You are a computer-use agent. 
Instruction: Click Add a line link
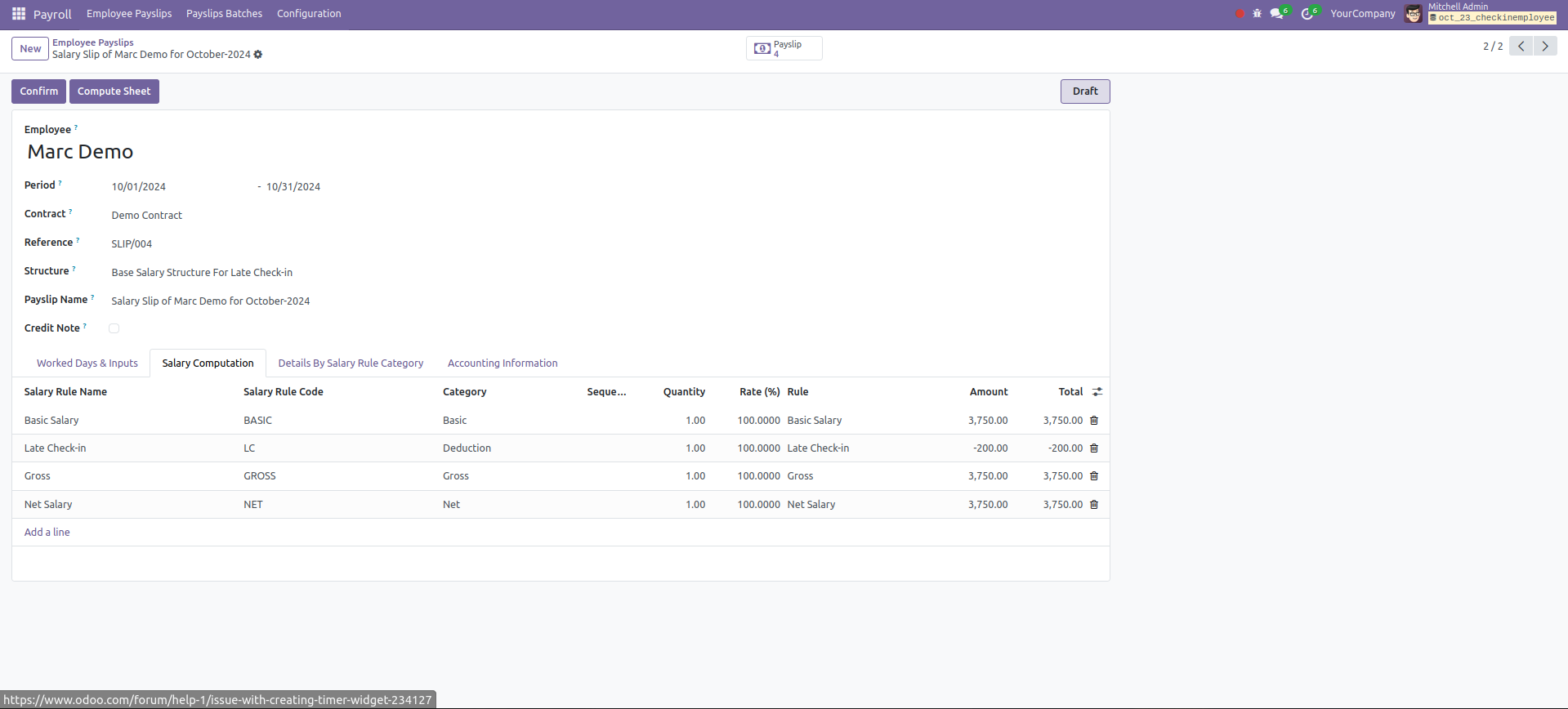point(47,533)
